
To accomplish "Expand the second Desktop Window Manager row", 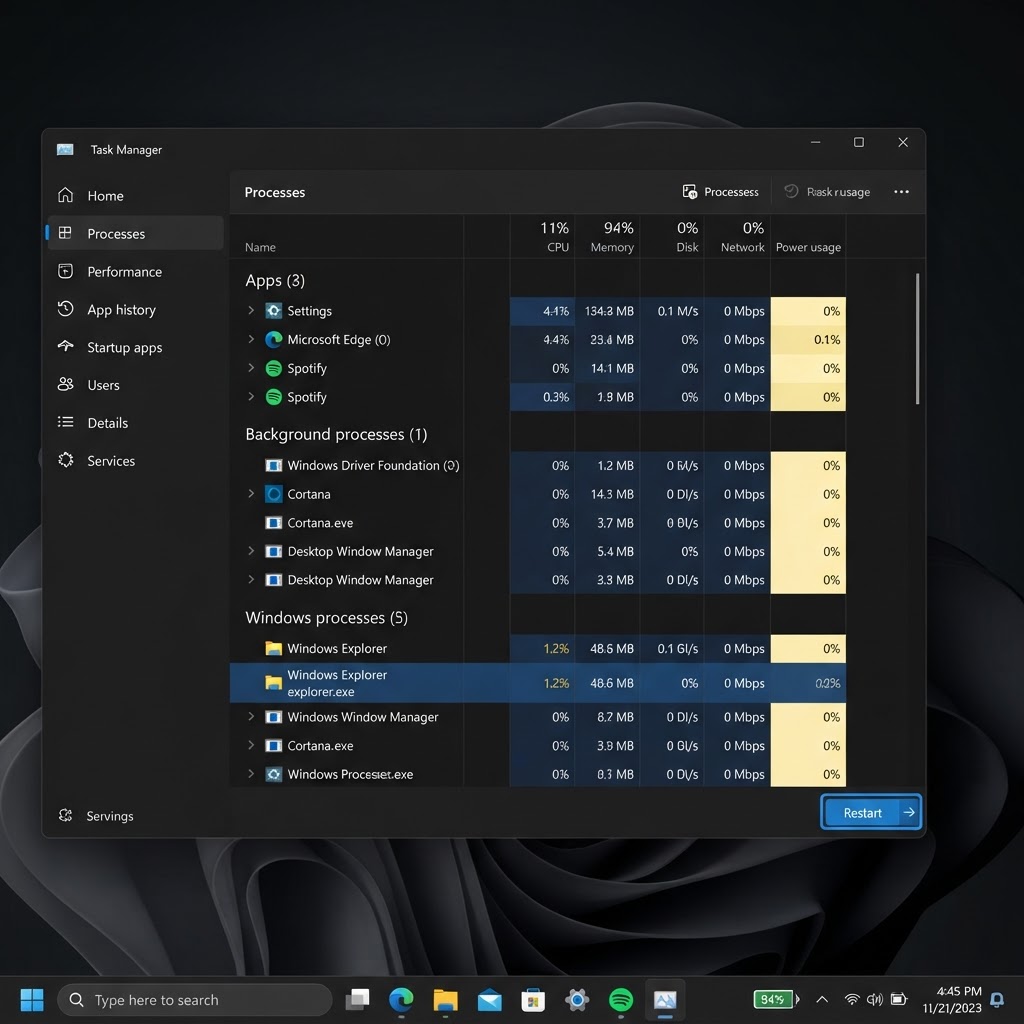I will point(251,579).
